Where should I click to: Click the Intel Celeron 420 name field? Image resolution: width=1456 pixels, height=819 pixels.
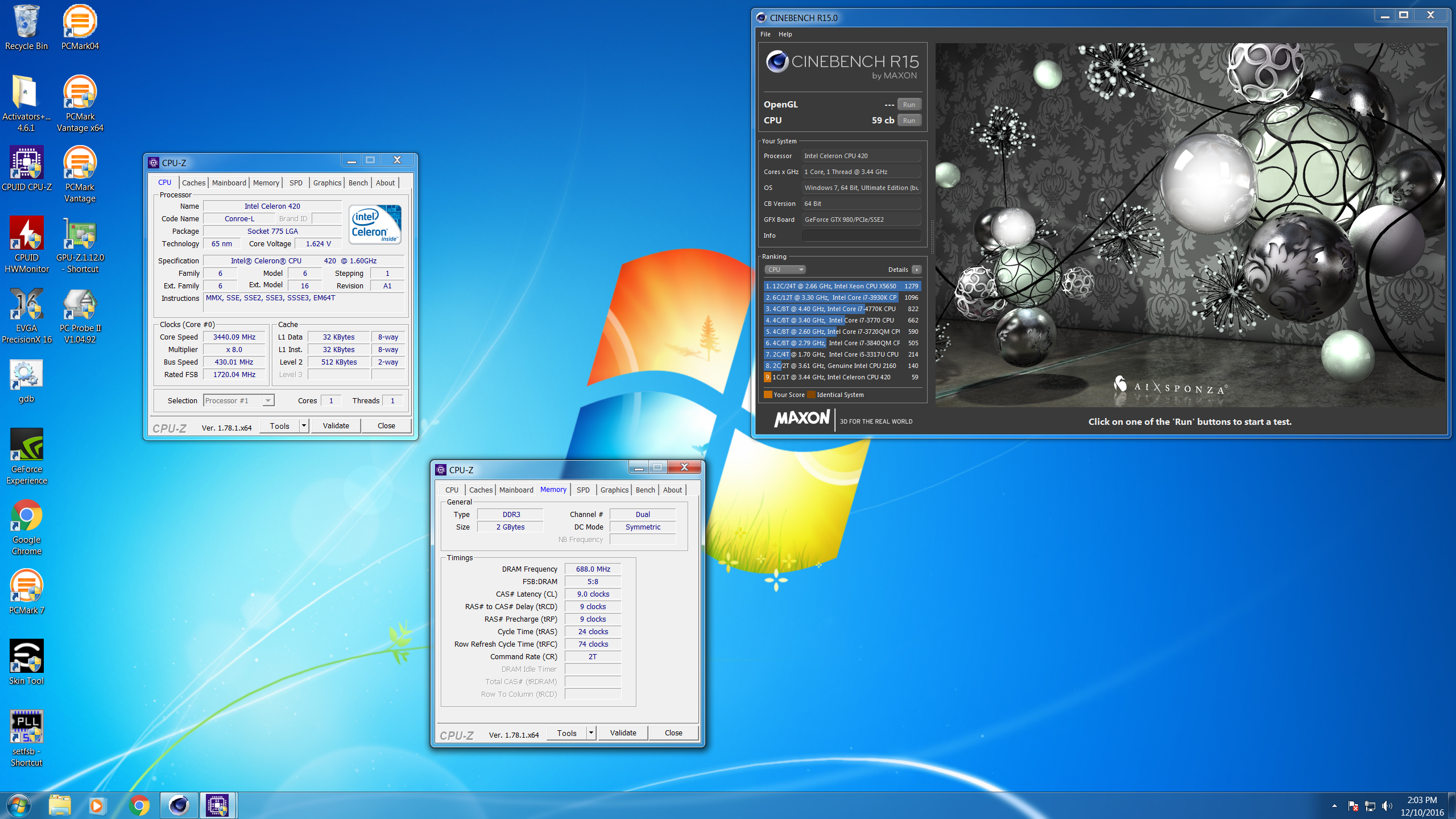click(272, 206)
